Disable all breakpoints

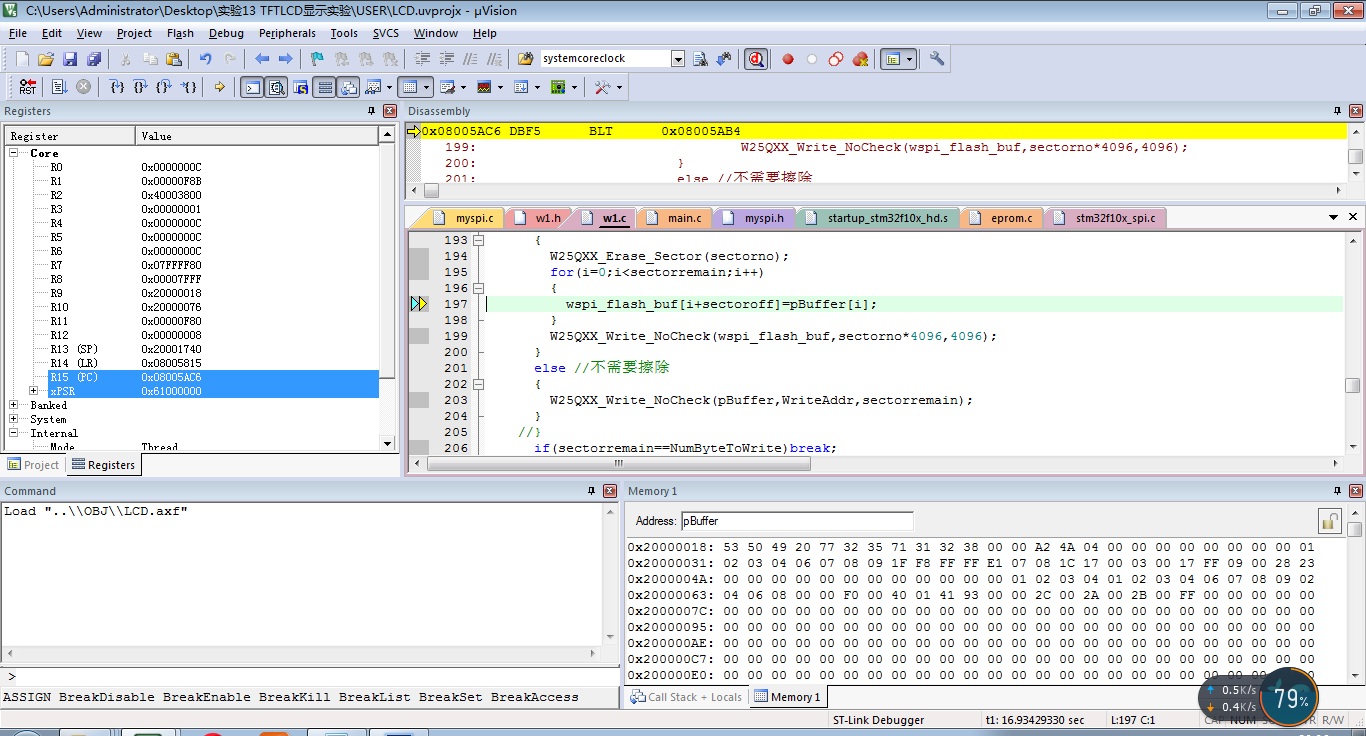click(836, 59)
